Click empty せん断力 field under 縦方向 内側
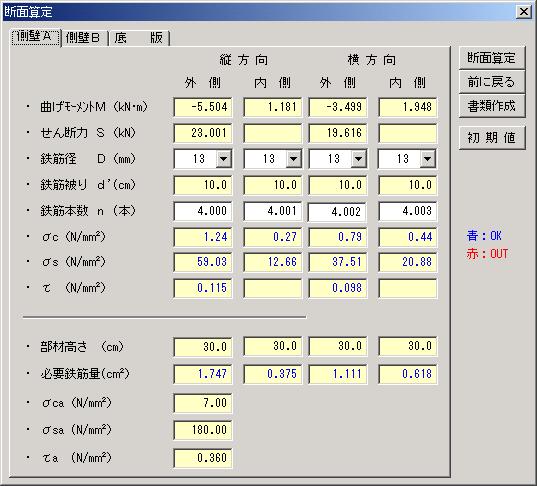Image resolution: width=537 pixels, height=486 pixels. [273, 133]
